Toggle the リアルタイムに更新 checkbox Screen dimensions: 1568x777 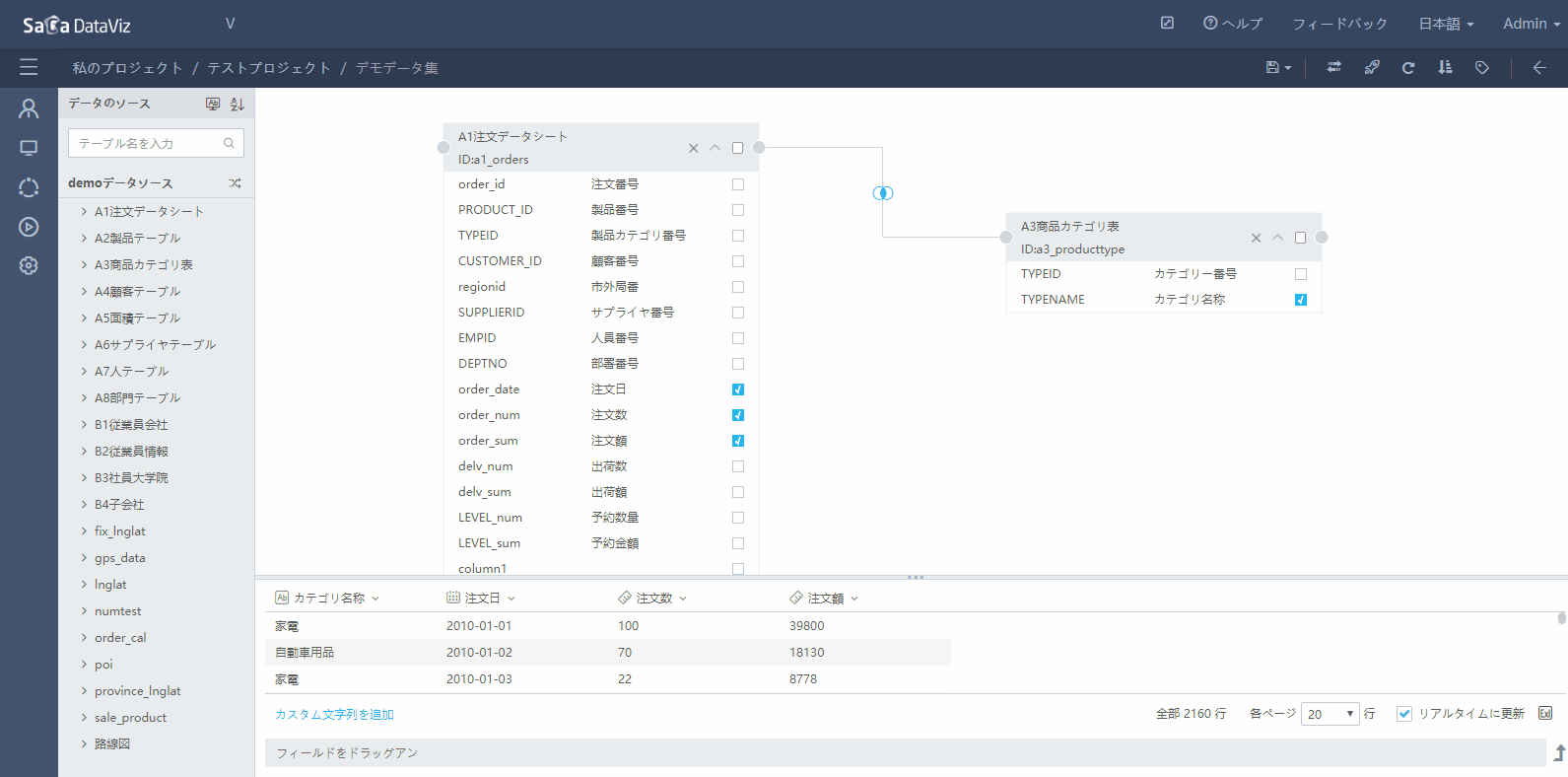pyautogui.click(x=1404, y=714)
